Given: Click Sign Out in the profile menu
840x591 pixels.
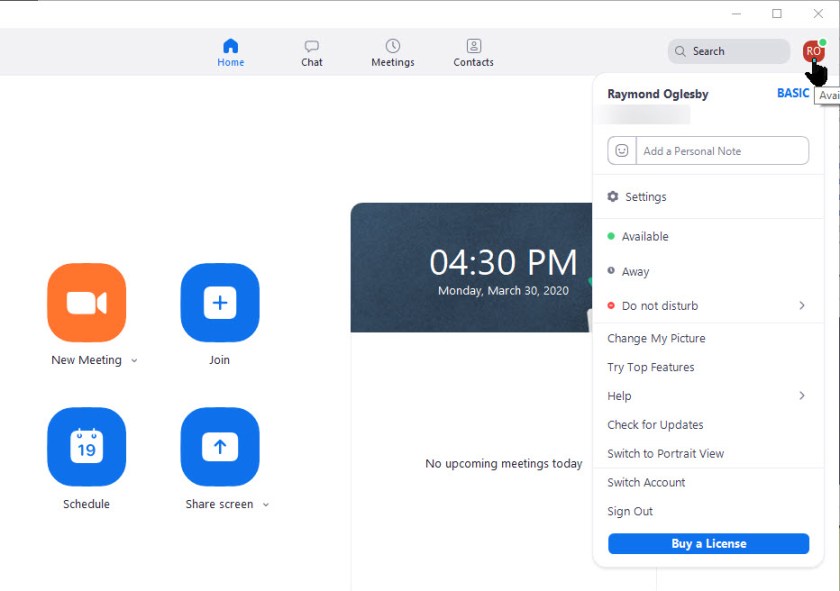Looking at the screenshot, I should (x=630, y=512).
